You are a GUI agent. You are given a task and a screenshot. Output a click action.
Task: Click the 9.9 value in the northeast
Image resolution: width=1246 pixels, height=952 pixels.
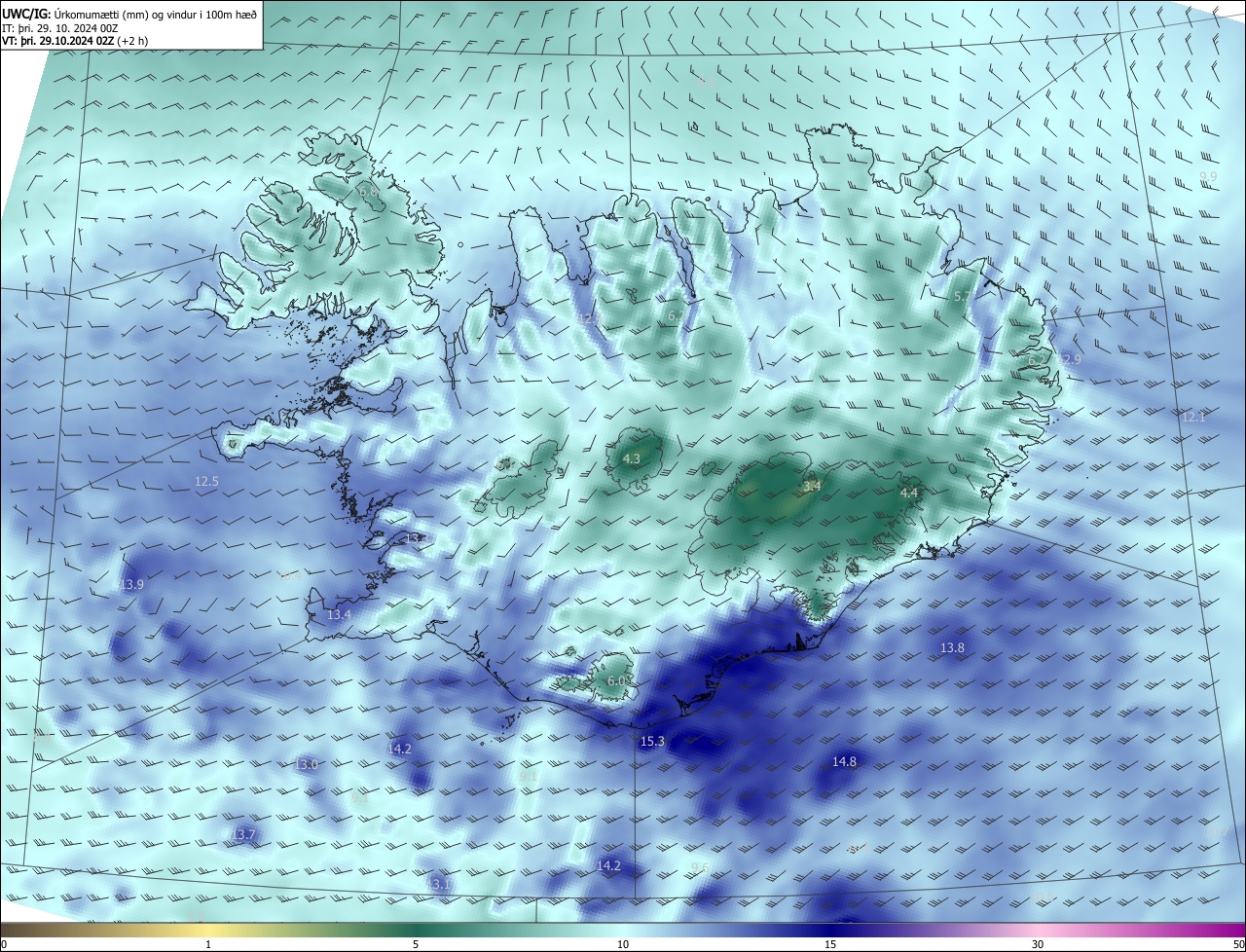coord(1208,176)
